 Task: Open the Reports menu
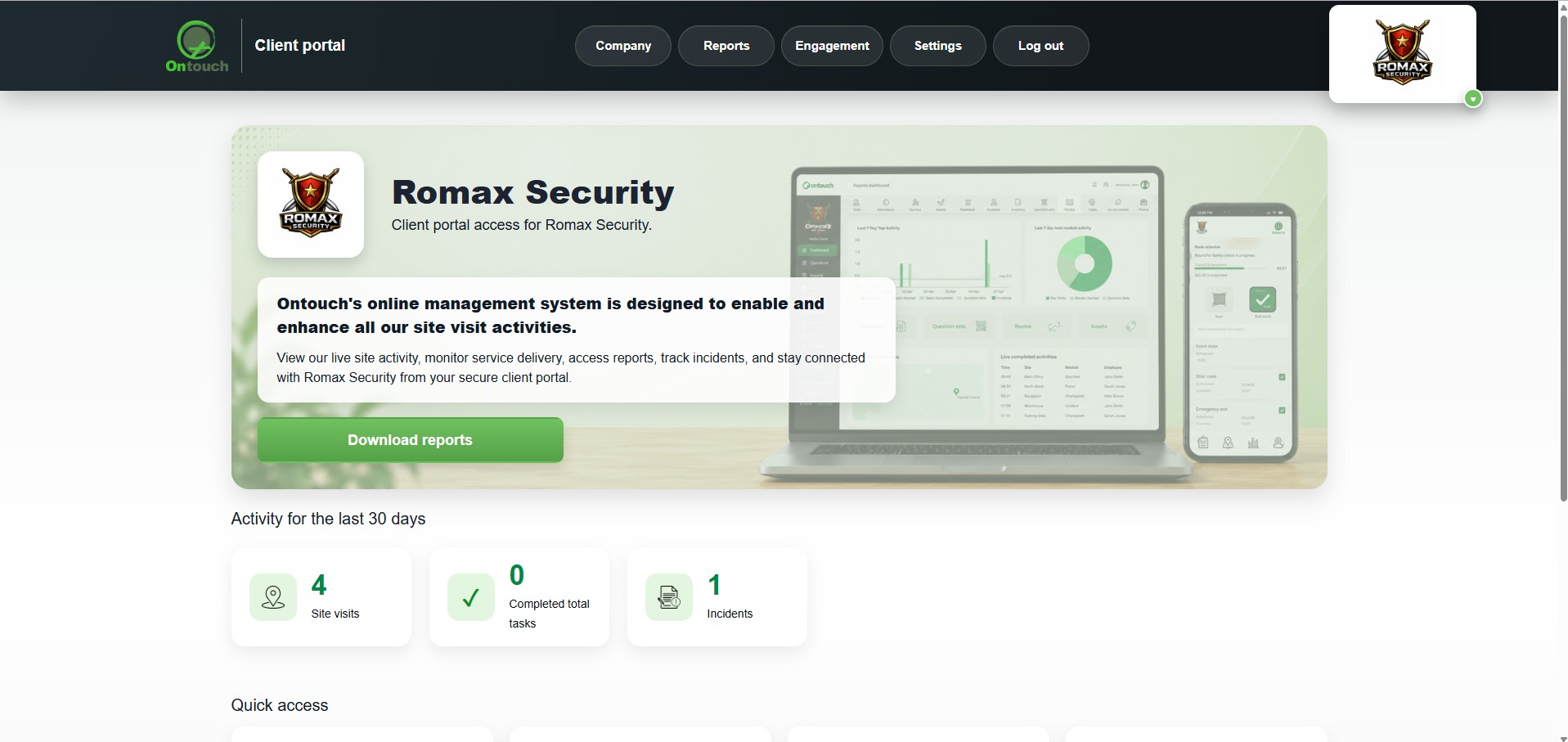[726, 46]
